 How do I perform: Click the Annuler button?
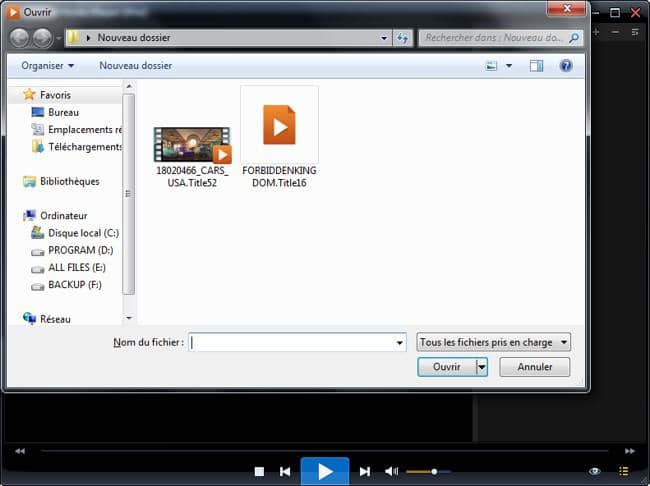(x=534, y=367)
